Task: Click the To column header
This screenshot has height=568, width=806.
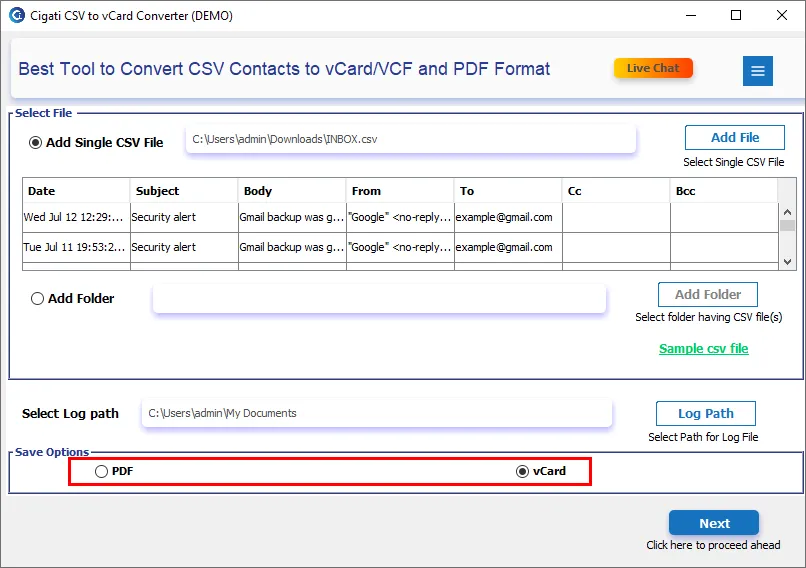Action: click(508, 191)
